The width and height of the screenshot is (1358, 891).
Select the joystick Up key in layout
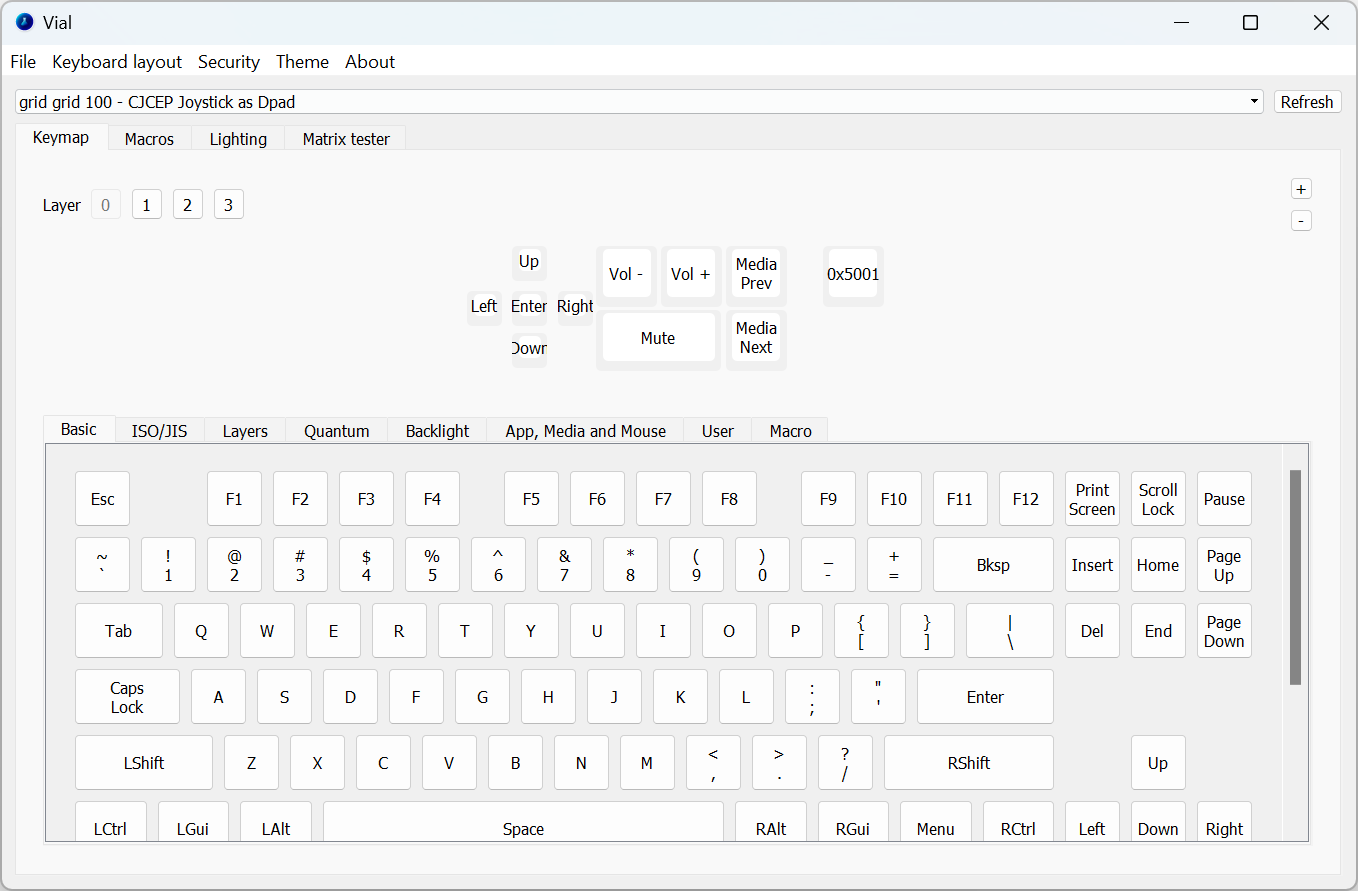[529, 262]
